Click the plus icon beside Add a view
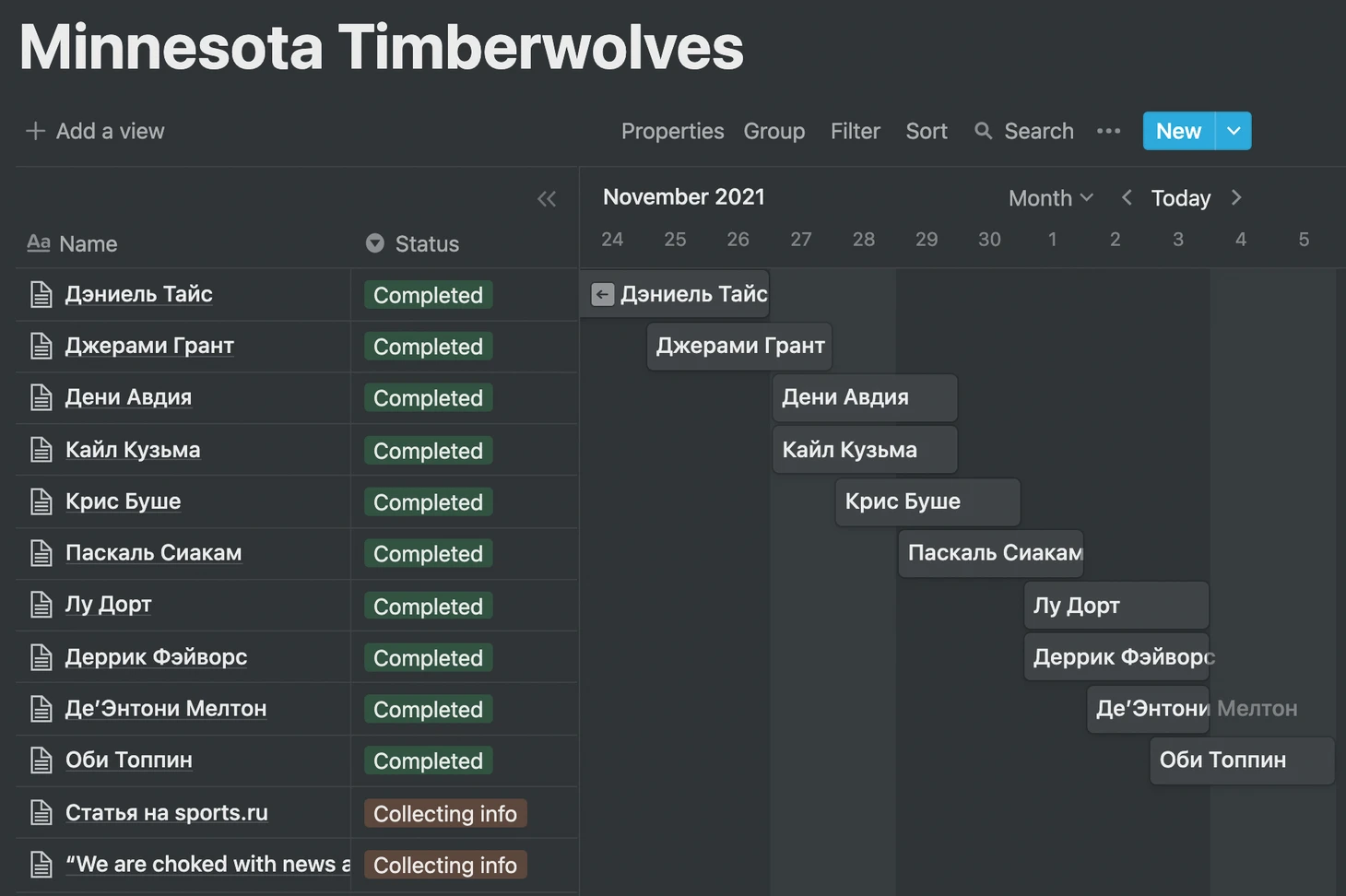 point(35,131)
